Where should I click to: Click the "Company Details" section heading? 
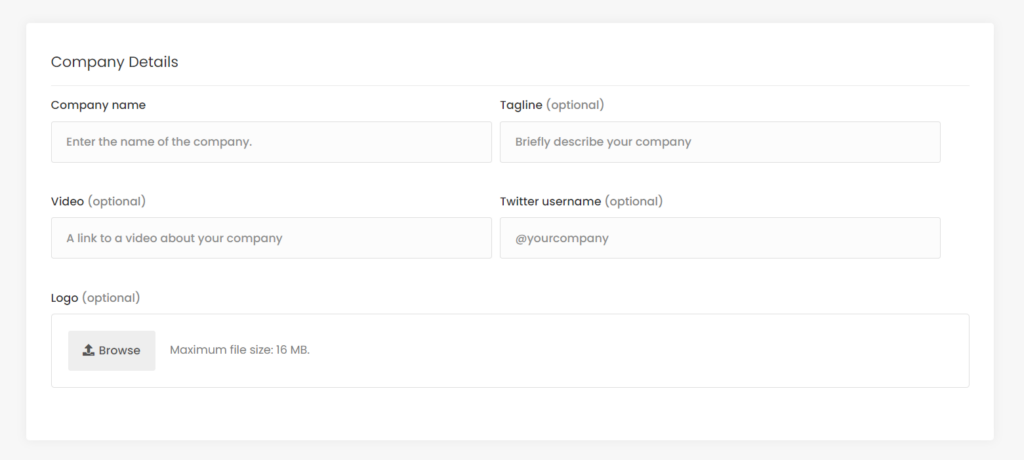pos(114,62)
